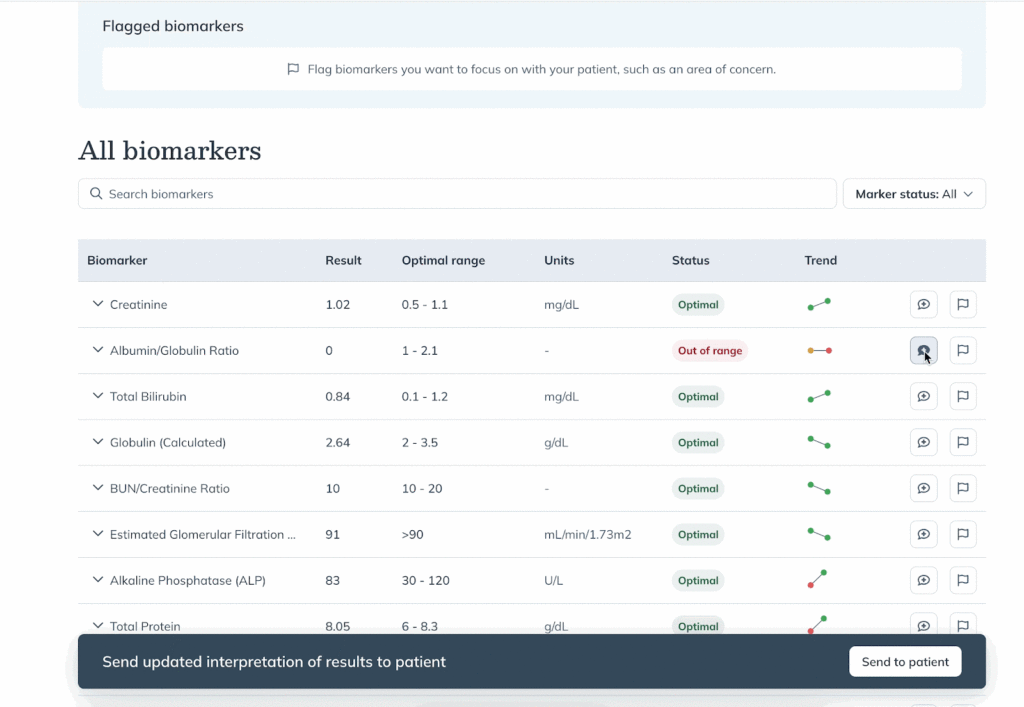Click the Globulin (Calculated) trend sparkline

819,443
